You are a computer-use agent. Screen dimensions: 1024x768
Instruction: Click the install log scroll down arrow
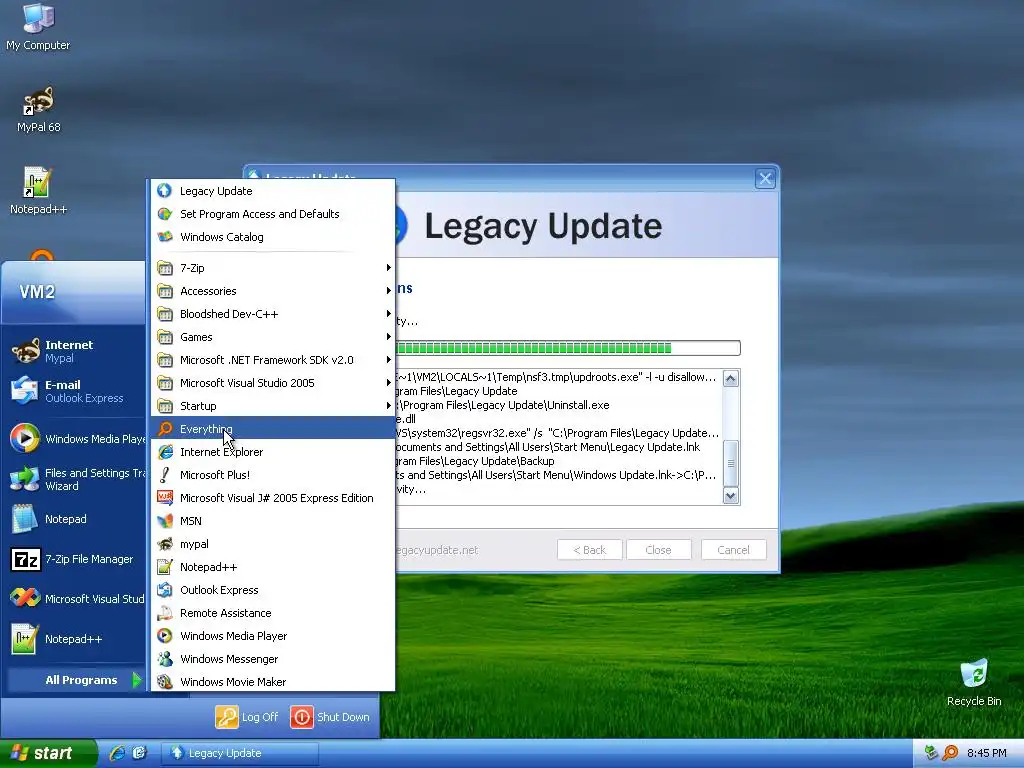point(731,496)
